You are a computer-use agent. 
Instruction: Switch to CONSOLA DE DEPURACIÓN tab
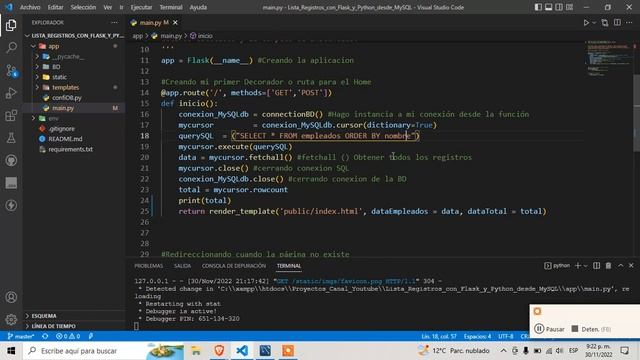point(234,266)
